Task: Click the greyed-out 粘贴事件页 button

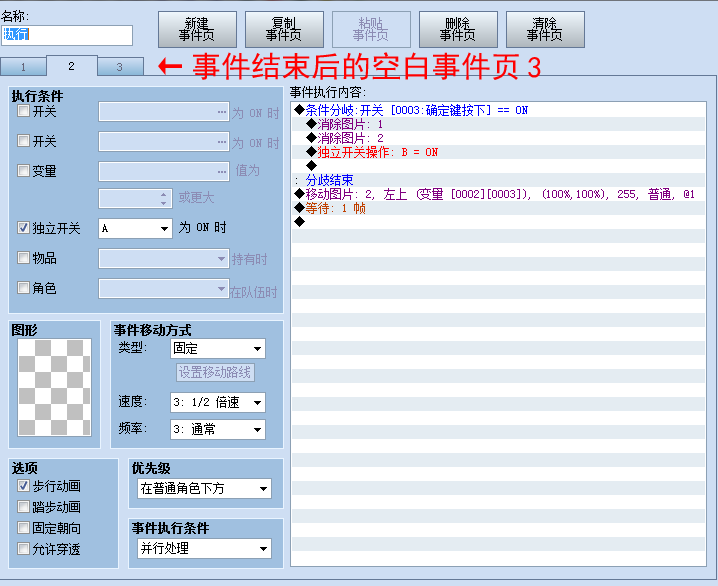Action: click(x=371, y=30)
